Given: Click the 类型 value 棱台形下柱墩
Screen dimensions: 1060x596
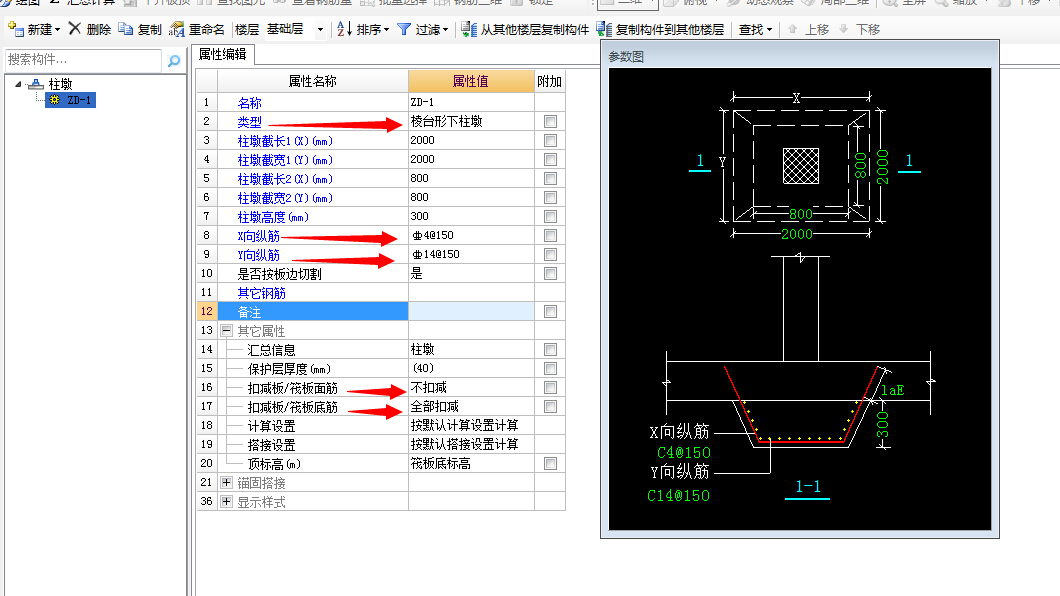Looking at the screenshot, I should click(446, 122).
